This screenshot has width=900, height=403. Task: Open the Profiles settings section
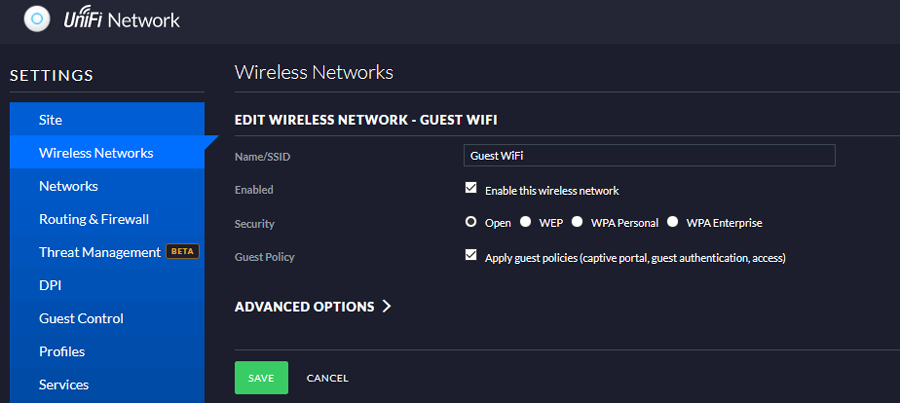62,351
